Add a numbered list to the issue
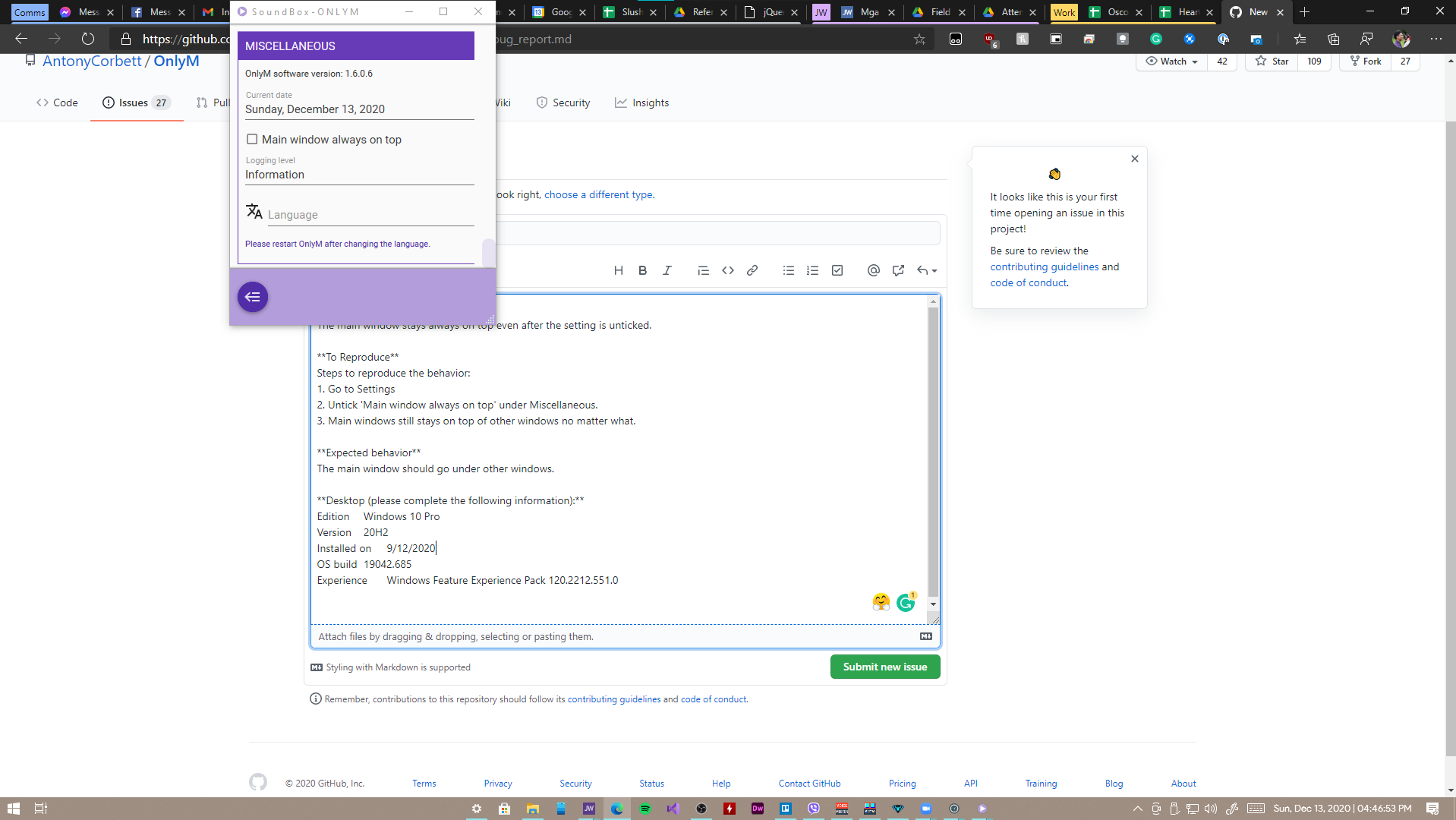 pos(812,270)
